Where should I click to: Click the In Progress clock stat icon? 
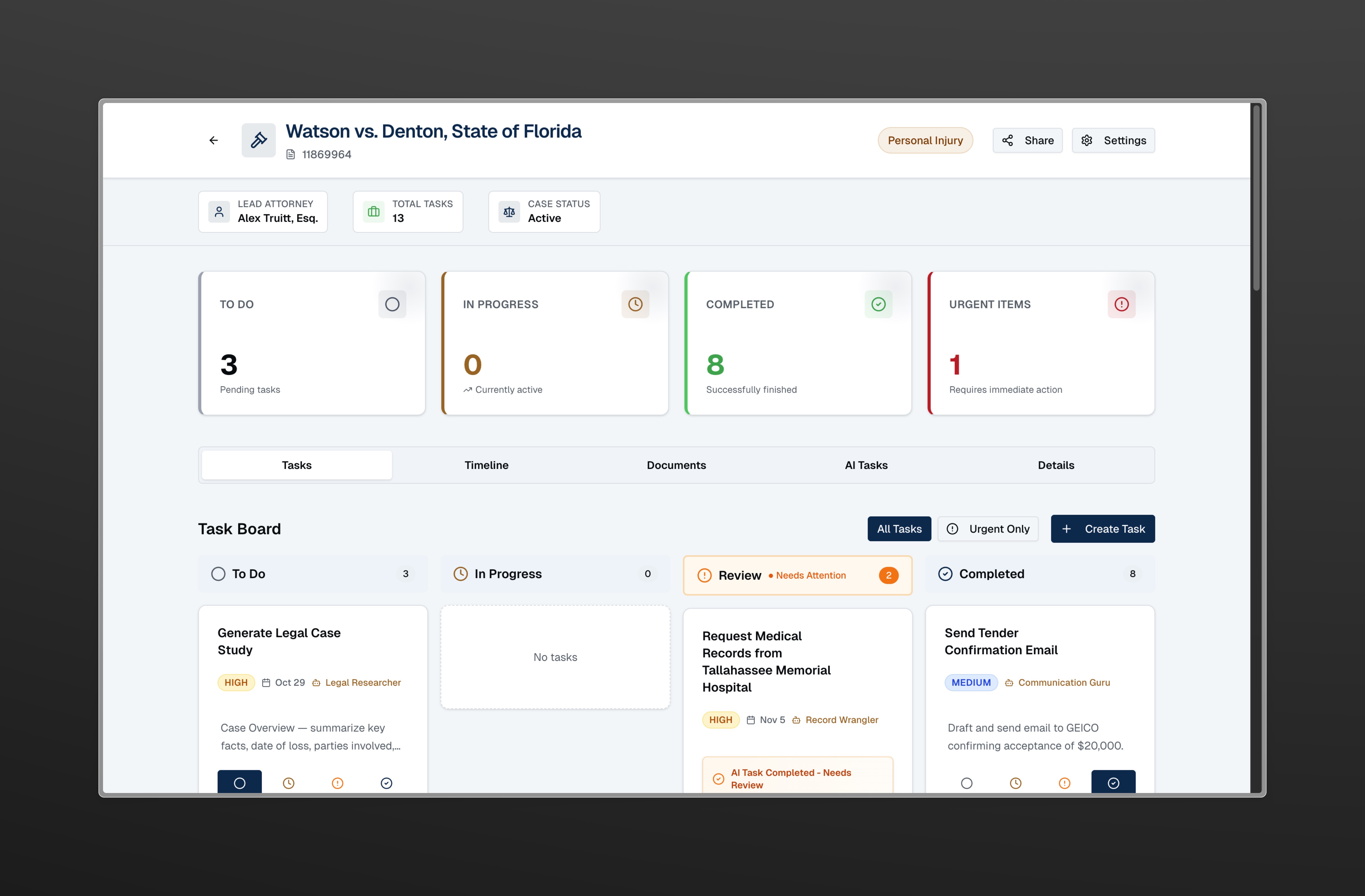click(635, 304)
